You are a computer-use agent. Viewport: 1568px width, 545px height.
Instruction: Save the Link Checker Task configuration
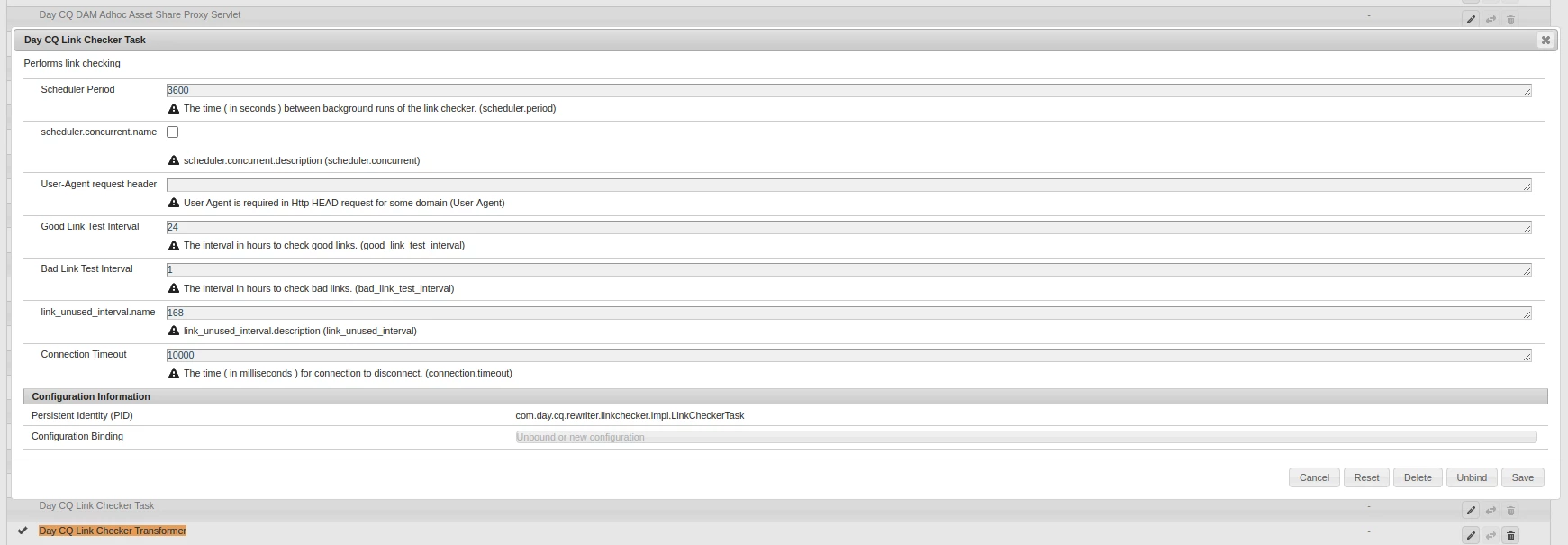pyautogui.click(x=1522, y=477)
